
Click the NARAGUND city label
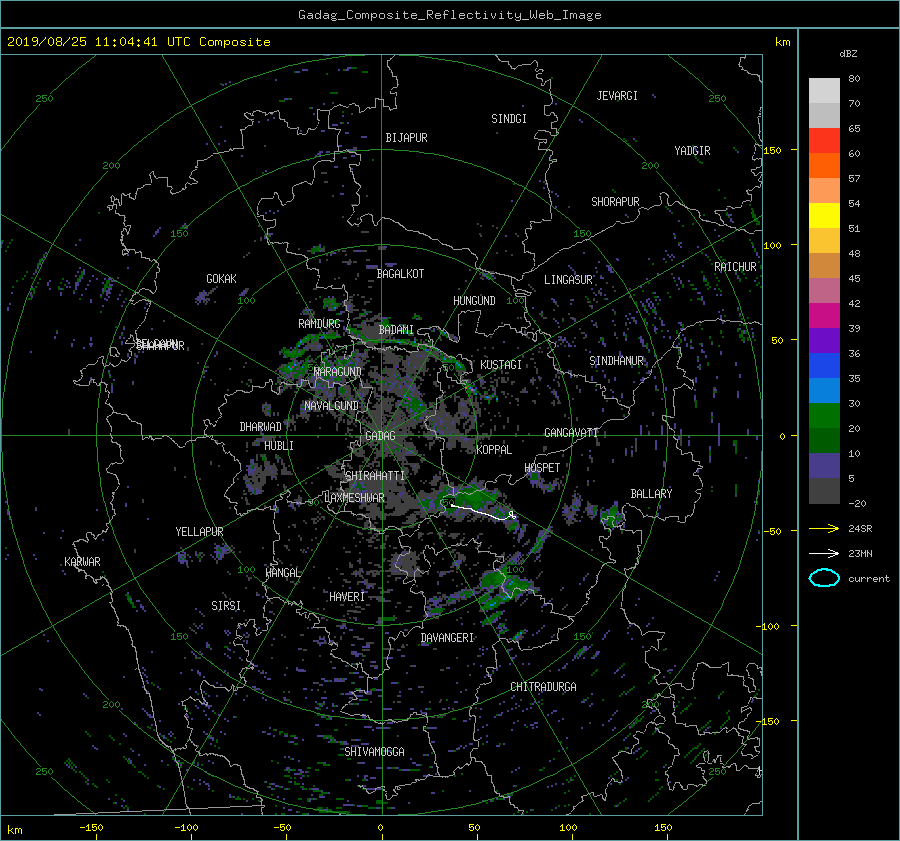[x=338, y=372]
